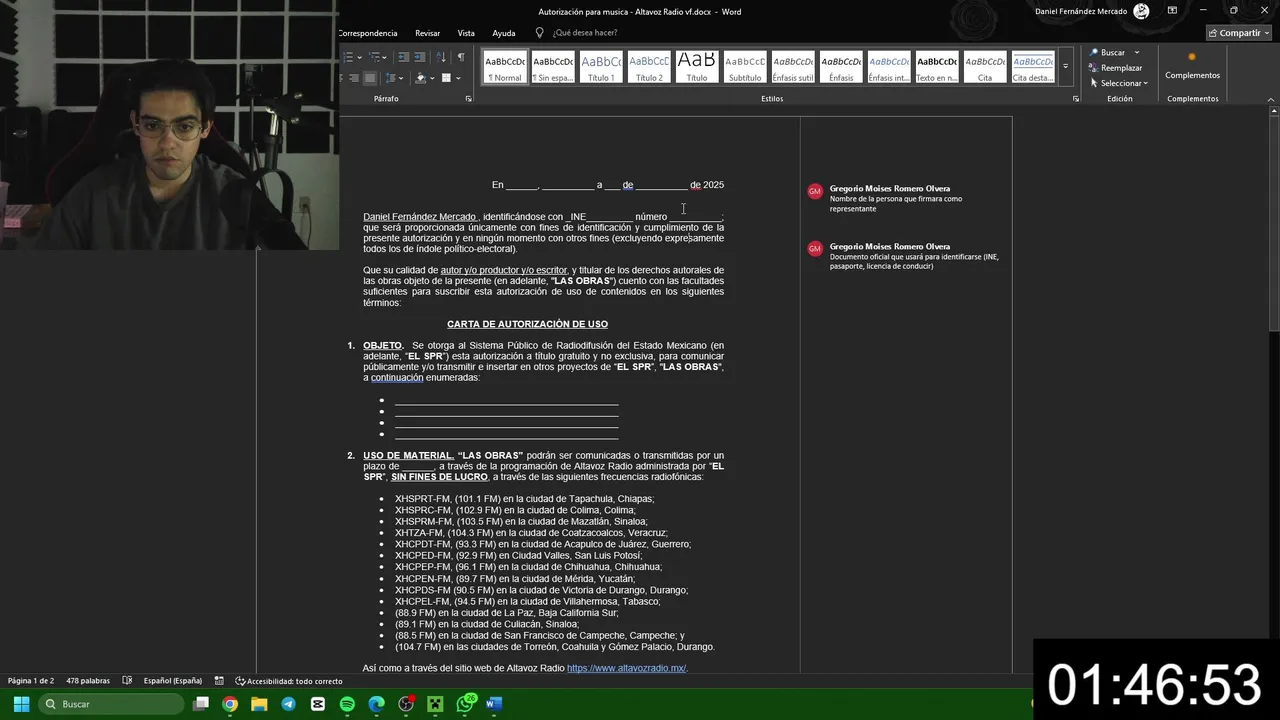1280x720 pixels.
Task: Apply the Título 1 style
Action: point(601,67)
